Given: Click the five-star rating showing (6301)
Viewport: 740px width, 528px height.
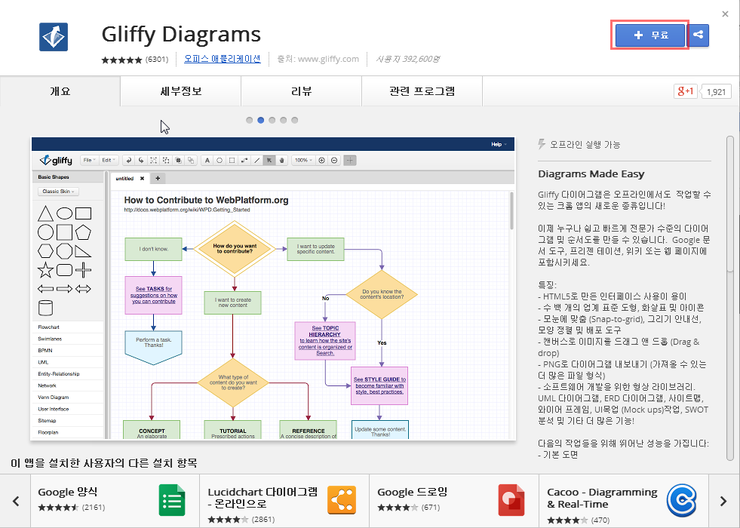Looking at the screenshot, I should click(135, 59).
